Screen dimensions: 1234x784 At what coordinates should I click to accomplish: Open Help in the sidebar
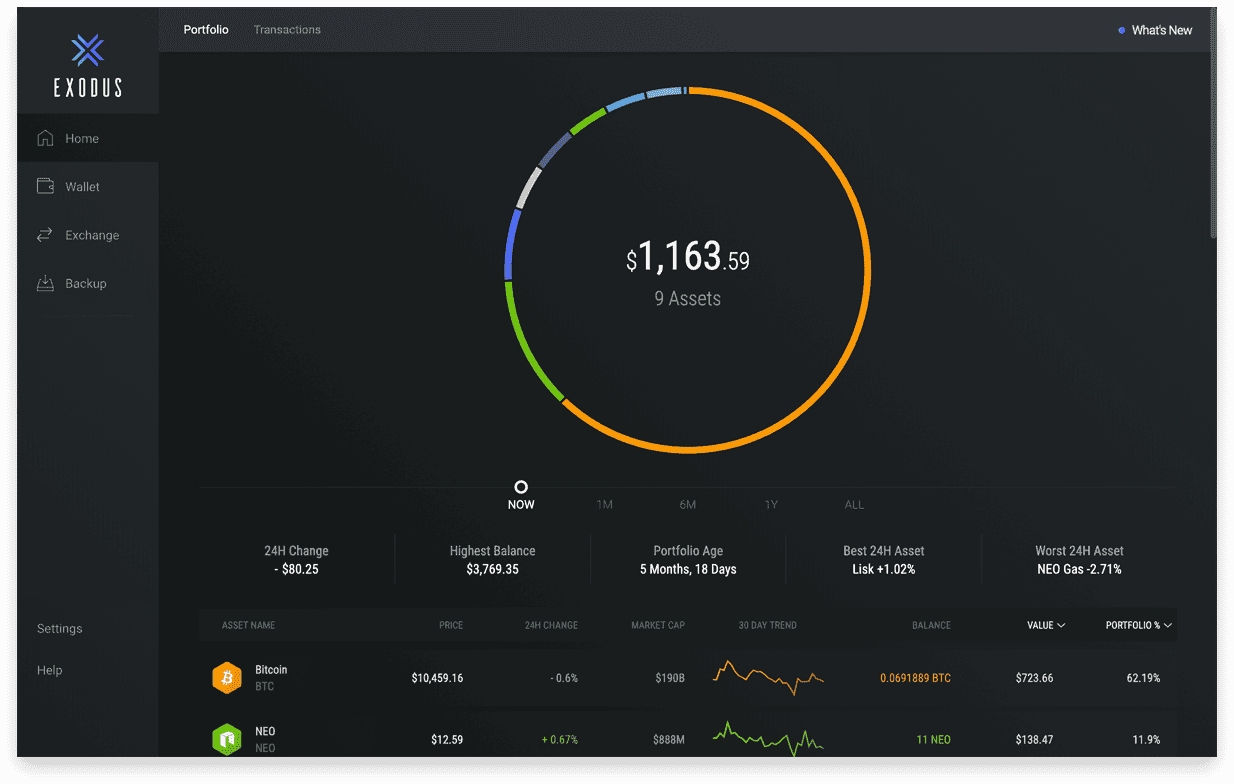coord(50,670)
